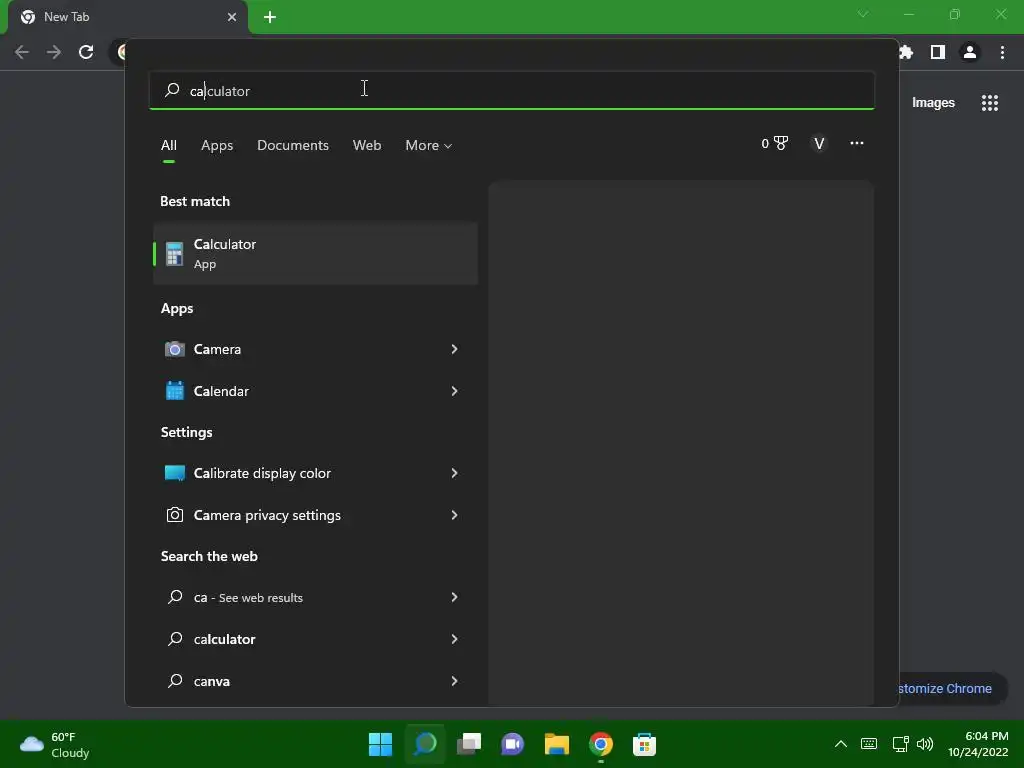Open search panel three-dot options
This screenshot has width=1024, height=768.
[857, 143]
